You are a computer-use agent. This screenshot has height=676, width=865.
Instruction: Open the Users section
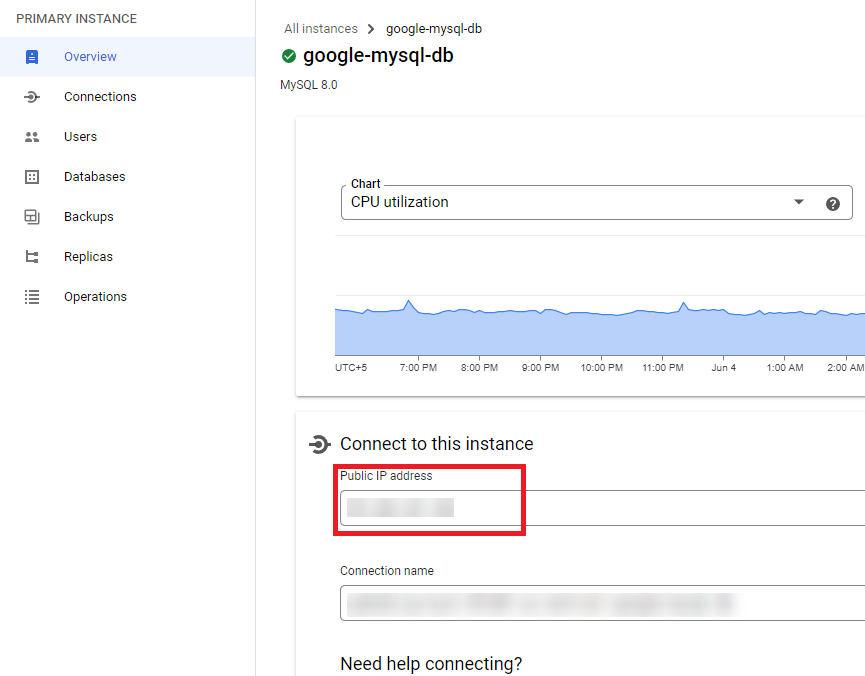click(x=127, y=137)
